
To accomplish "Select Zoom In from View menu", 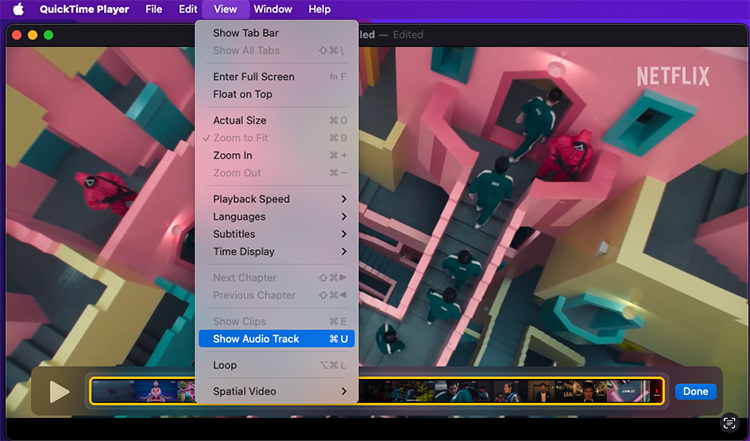I will tap(276, 155).
